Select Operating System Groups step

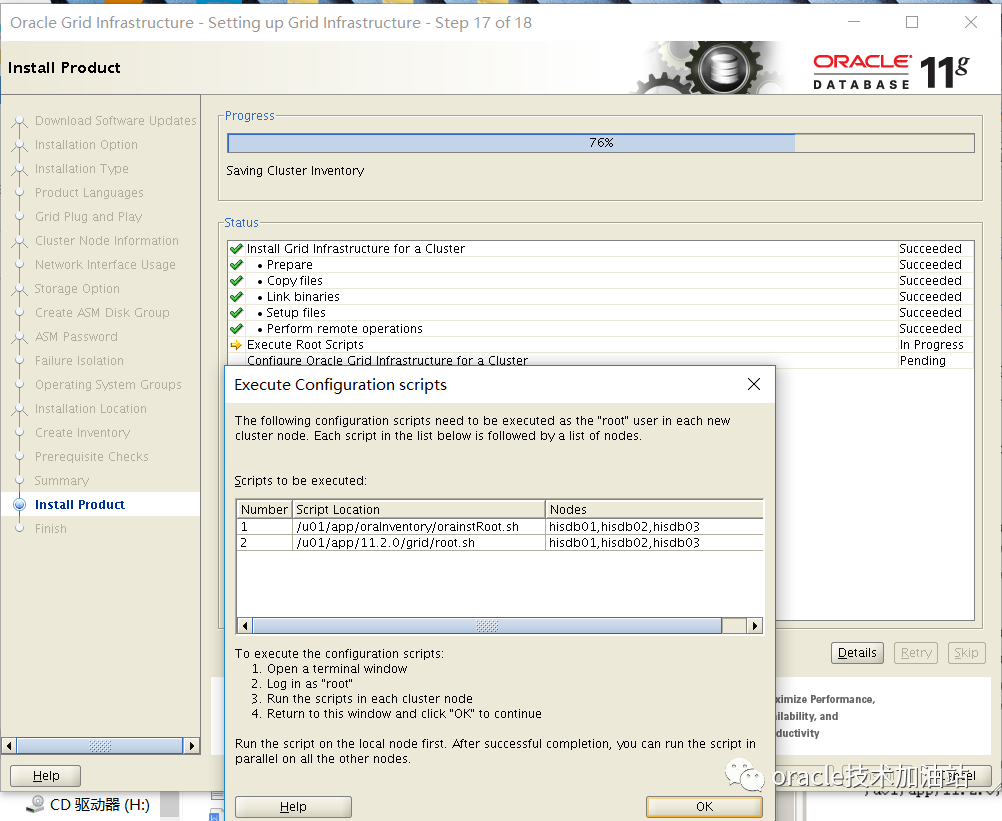click(x=109, y=385)
